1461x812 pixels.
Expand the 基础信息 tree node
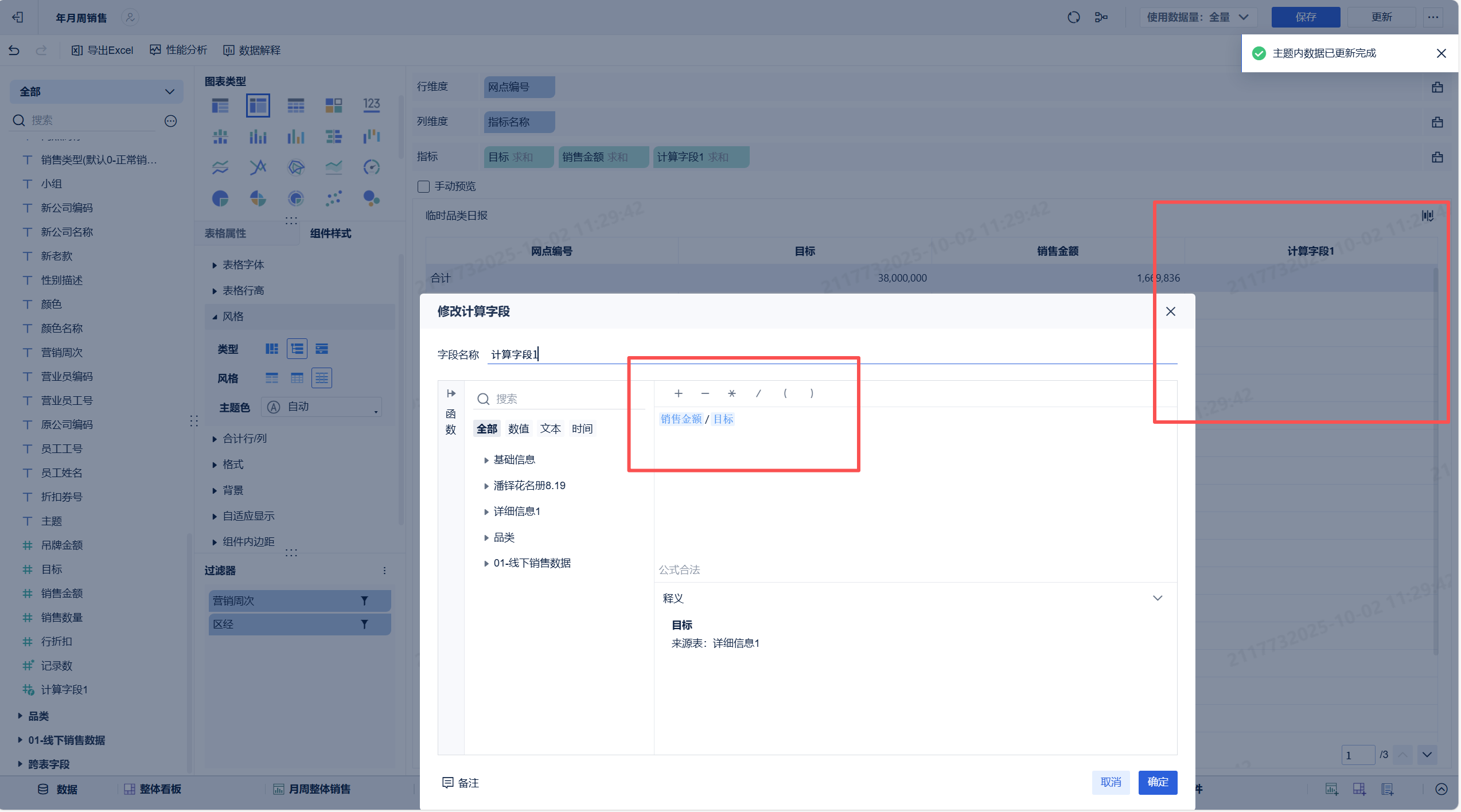tap(486, 460)
